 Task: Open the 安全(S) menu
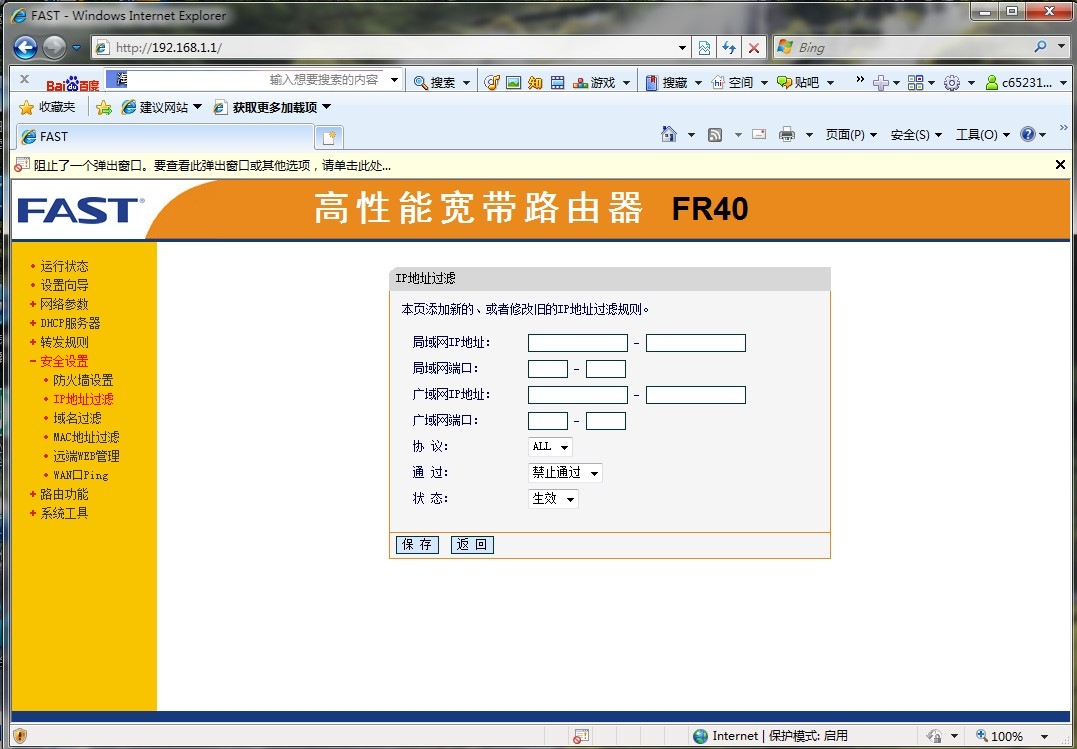click(916, 135)
